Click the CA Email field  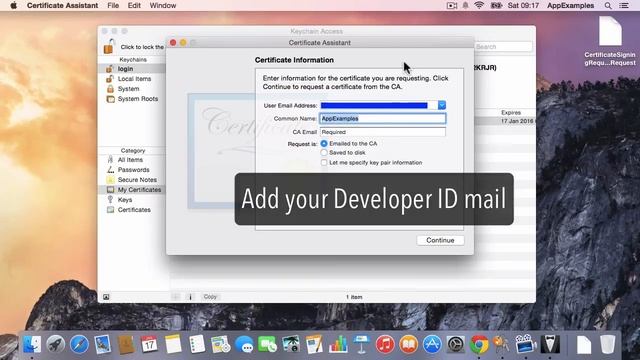pyautogui.click(x=382, y=132)
